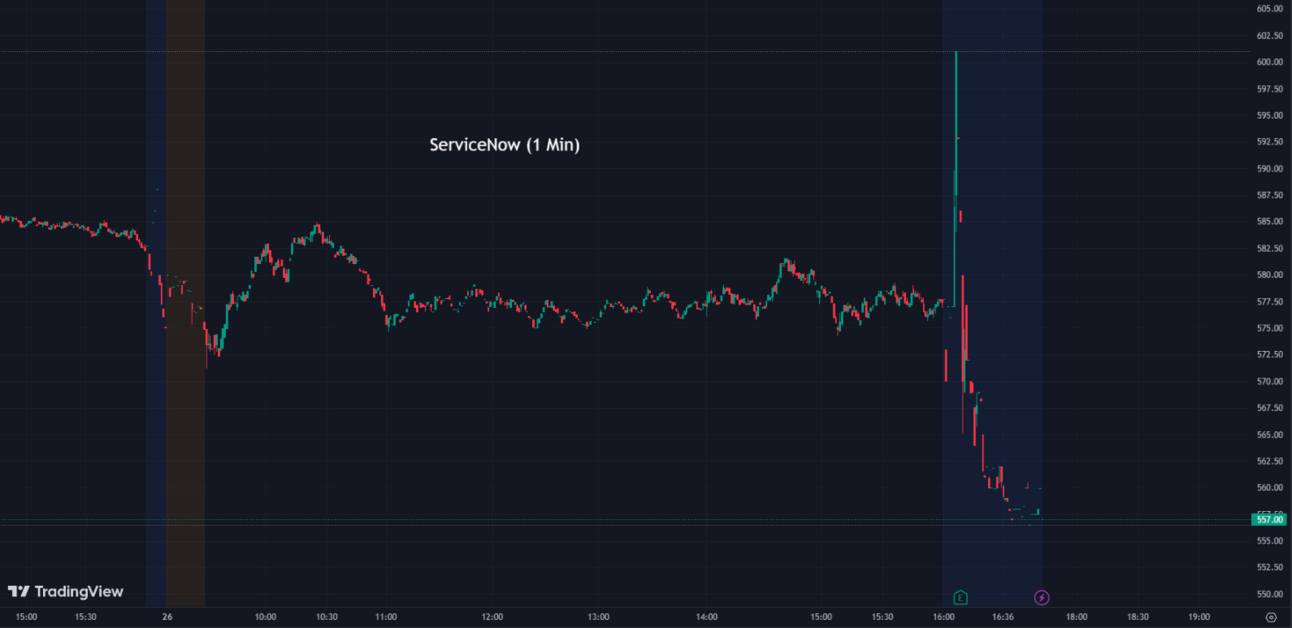The image size is (1292, 628).
Task: Open chart settings hexagon icon at bottom right
Action: 1271,617
